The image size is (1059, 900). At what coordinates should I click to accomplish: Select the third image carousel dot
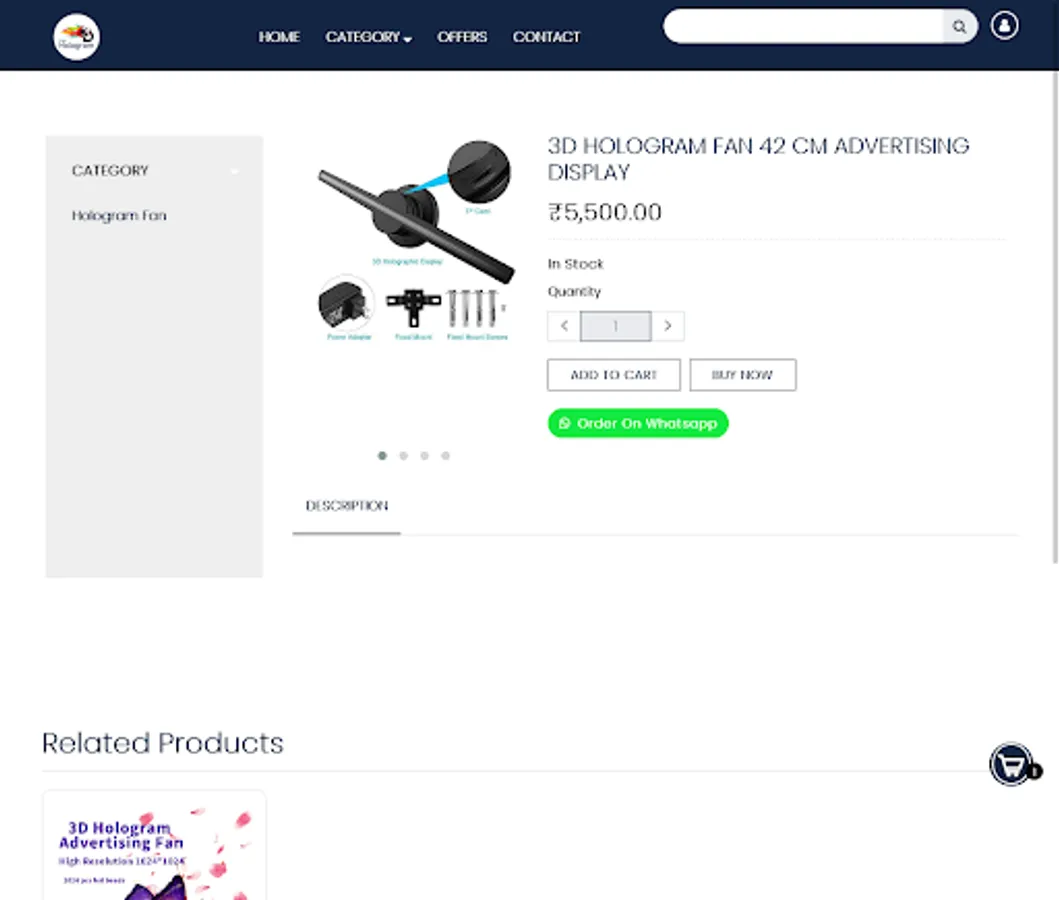click(x=424, y=456)
